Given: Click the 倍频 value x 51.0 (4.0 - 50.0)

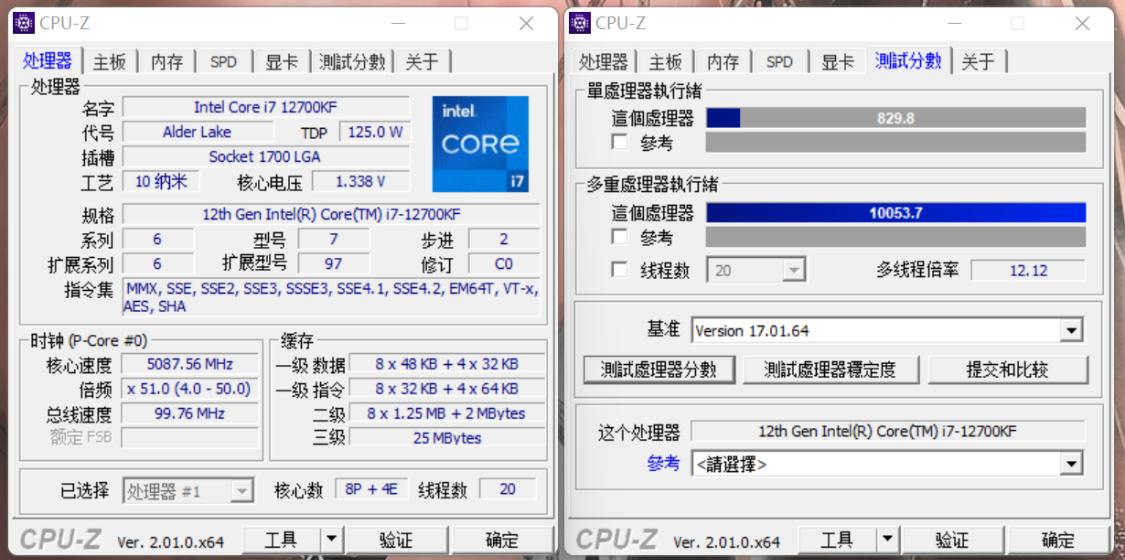Looking at the screenshot, I should (190, 389).
